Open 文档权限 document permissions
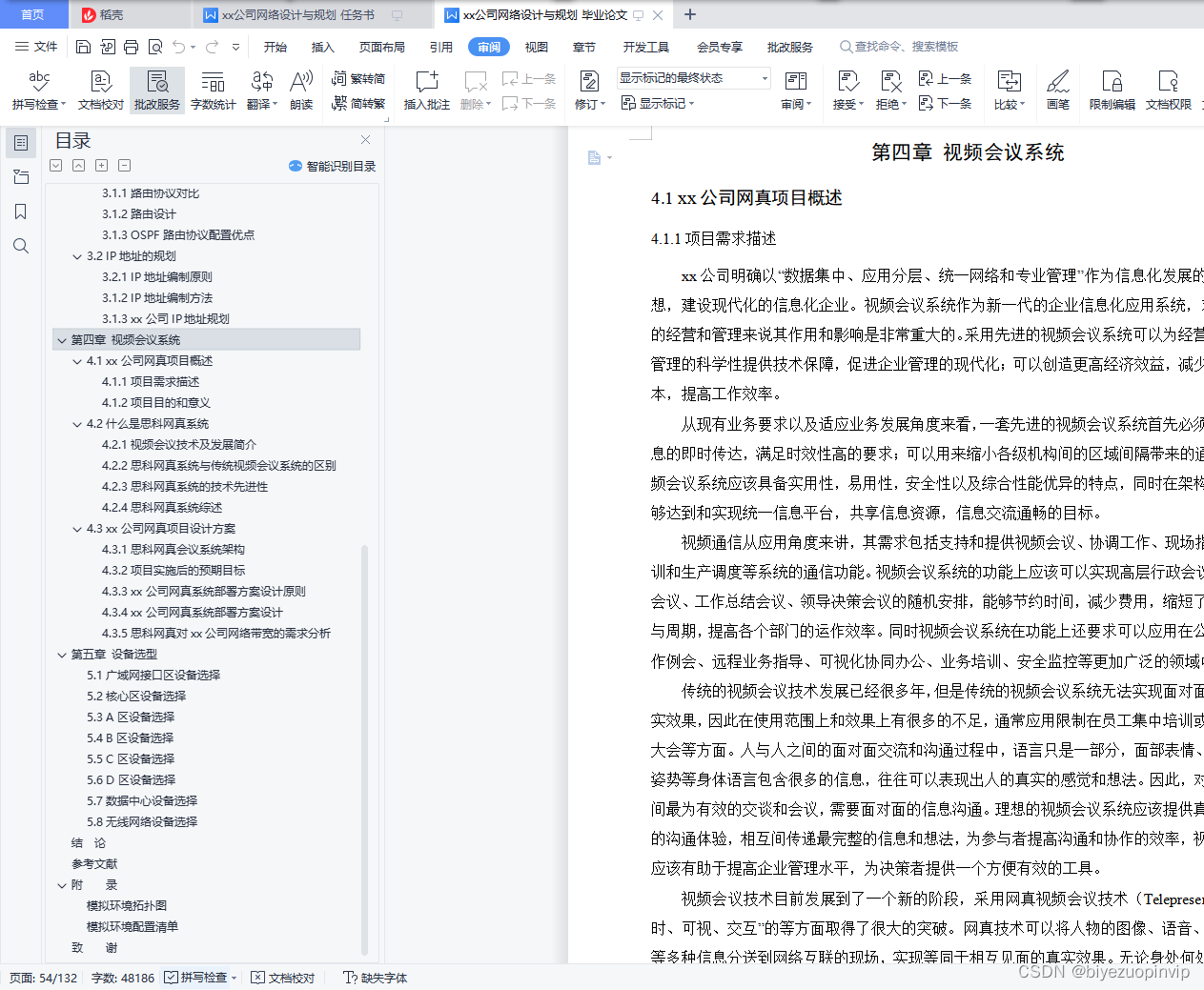 click(x=1169, y=91)
